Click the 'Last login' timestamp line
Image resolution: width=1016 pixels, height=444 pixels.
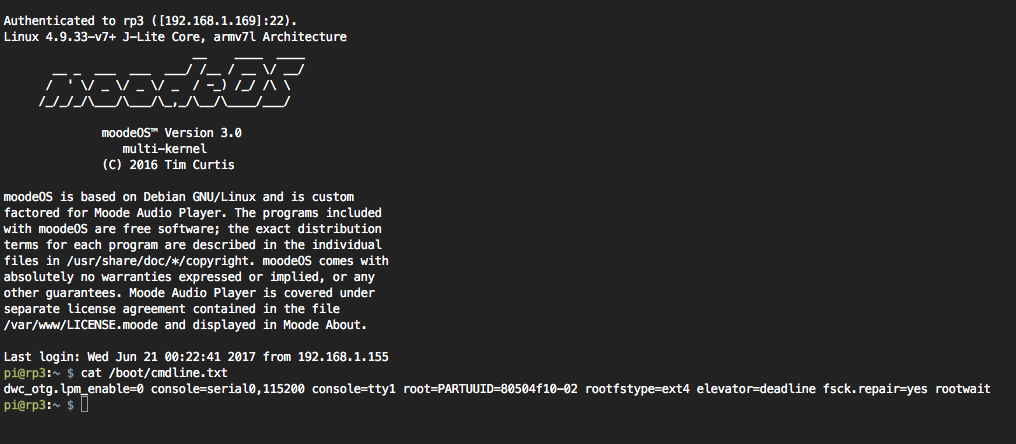(196, 356)
